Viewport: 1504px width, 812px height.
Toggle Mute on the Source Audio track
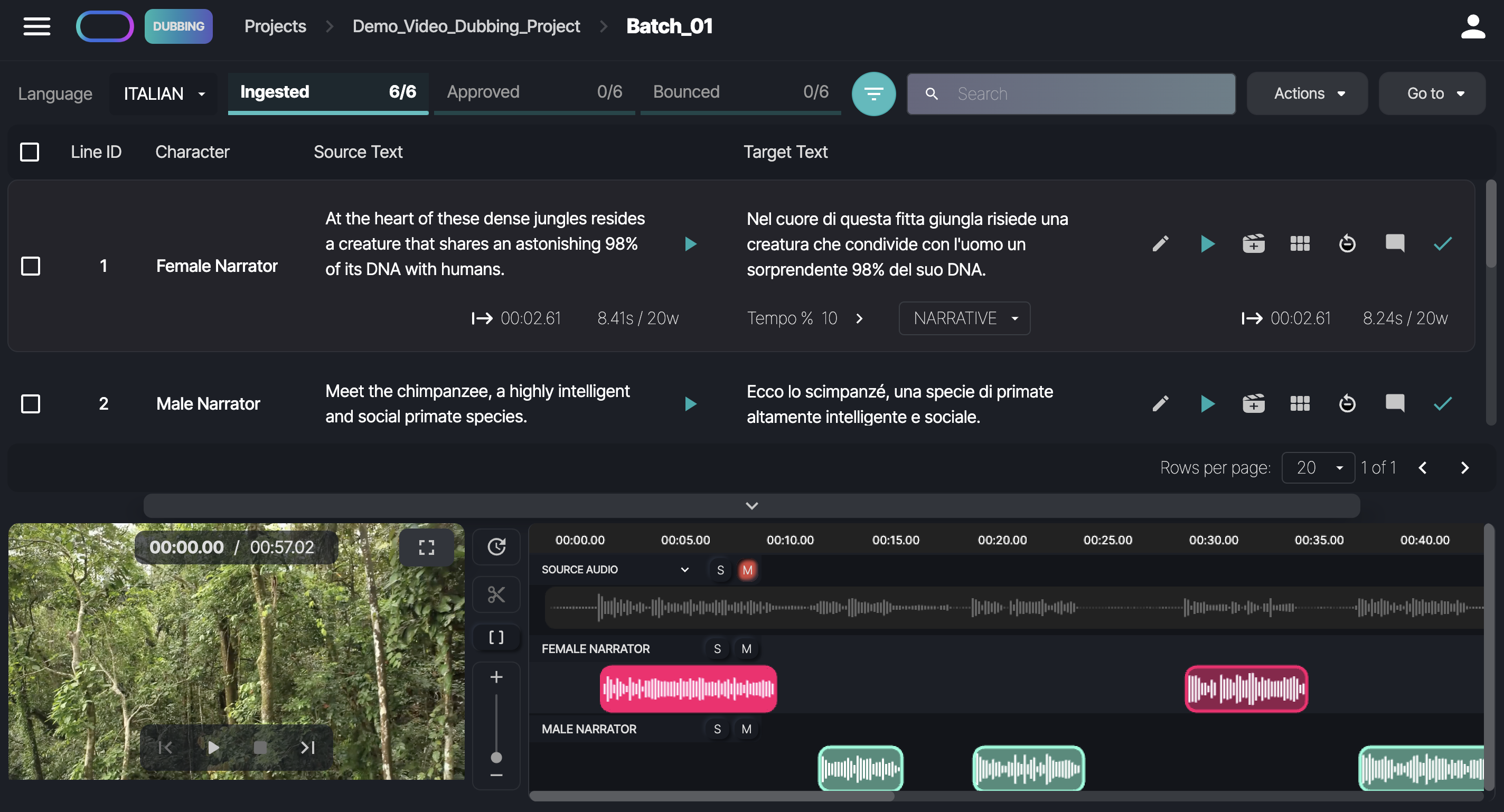747,570
